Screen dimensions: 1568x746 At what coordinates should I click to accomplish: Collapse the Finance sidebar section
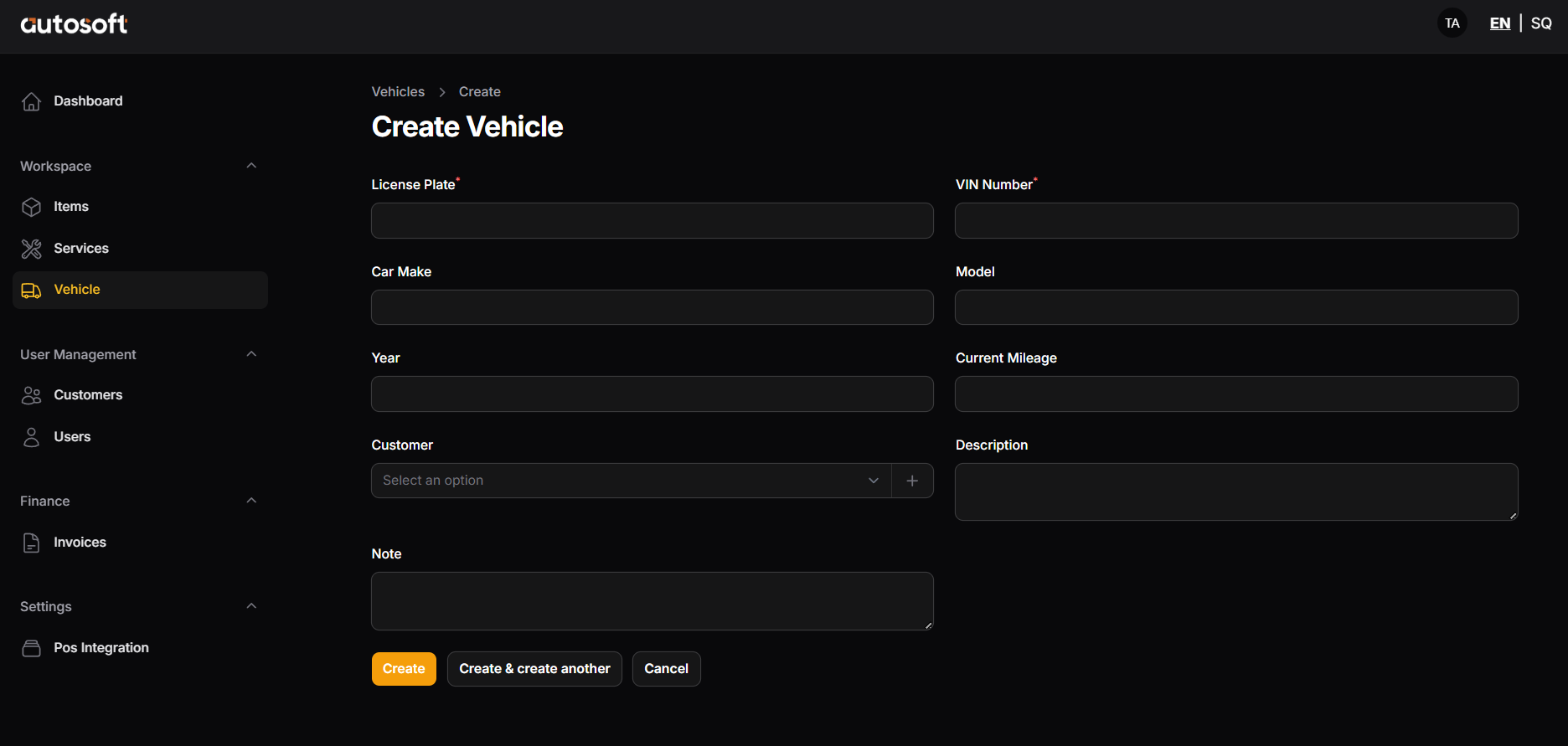click(x=251, y=501)
